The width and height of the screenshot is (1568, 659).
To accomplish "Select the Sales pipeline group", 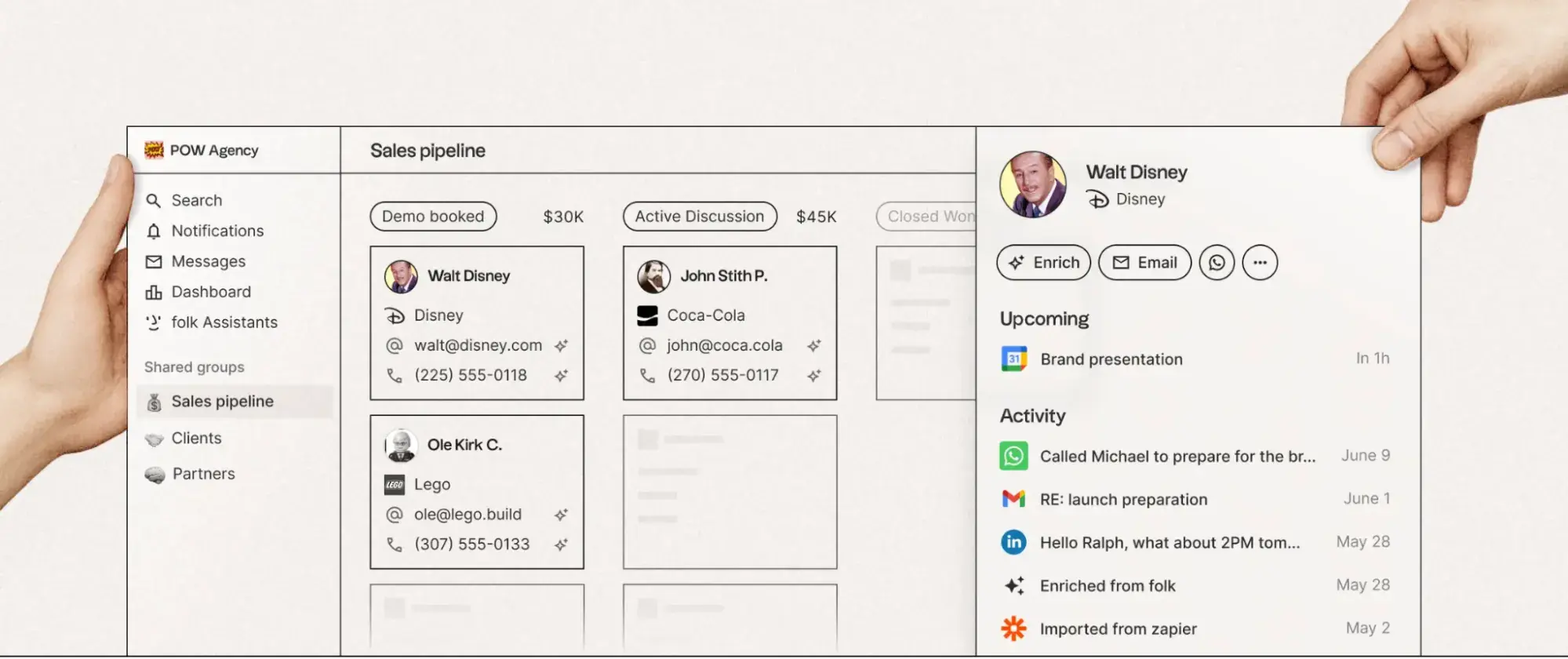I will coord(235,401).
